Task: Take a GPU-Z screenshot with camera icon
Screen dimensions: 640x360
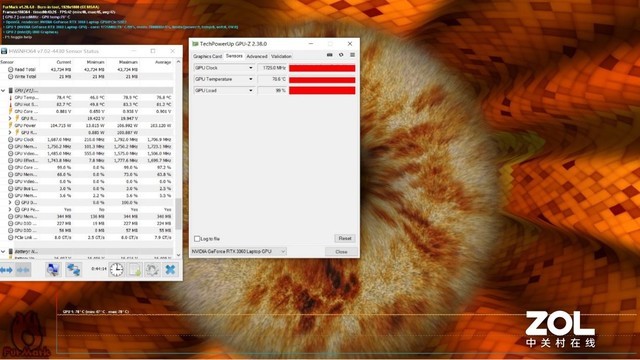Action: pos(329,55)
